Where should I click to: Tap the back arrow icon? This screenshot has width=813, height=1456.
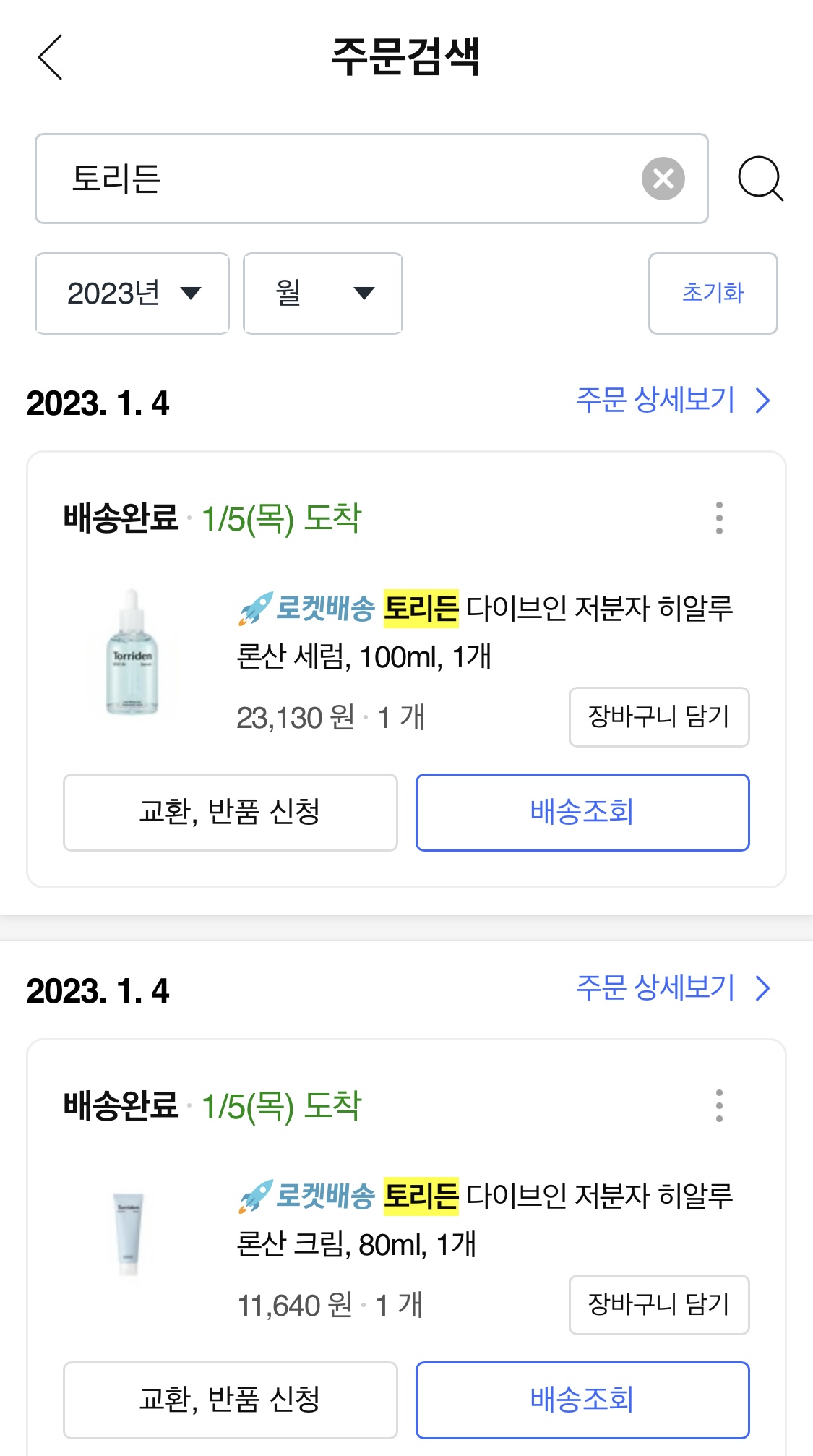[50, 56]
